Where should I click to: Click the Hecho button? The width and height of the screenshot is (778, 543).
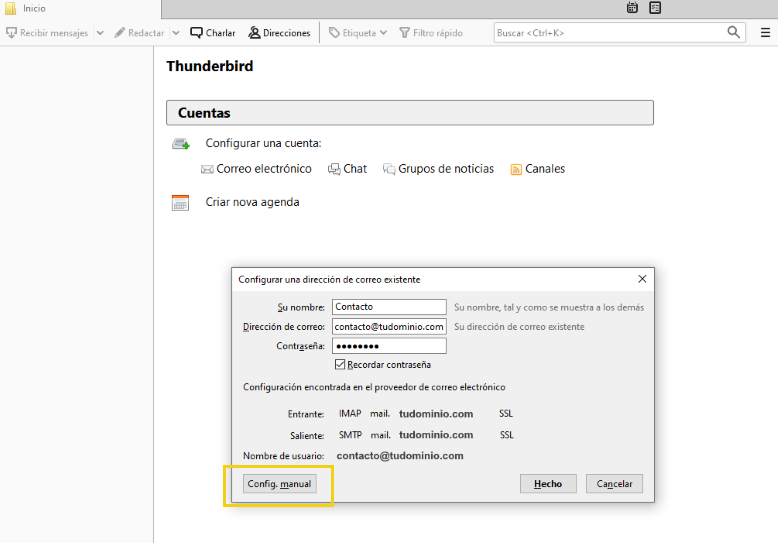[548, 484]
